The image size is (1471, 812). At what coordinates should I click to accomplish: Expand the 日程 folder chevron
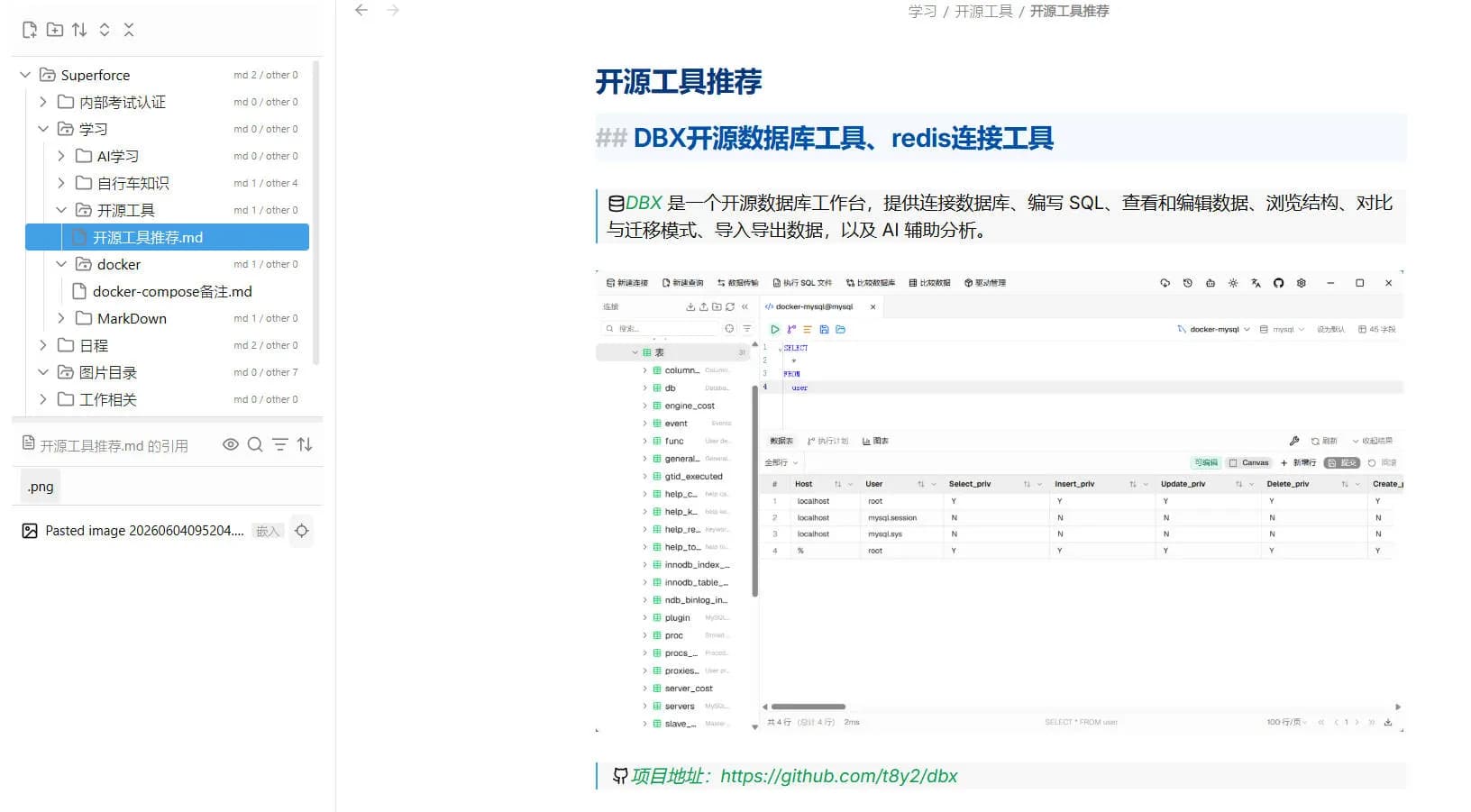click(x=42, y=345)
